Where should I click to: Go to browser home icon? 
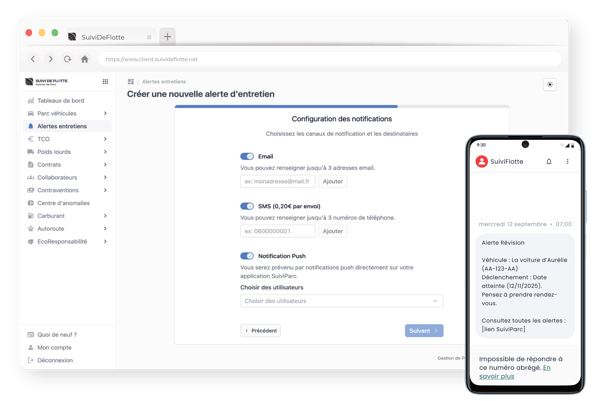pos(85,59)
